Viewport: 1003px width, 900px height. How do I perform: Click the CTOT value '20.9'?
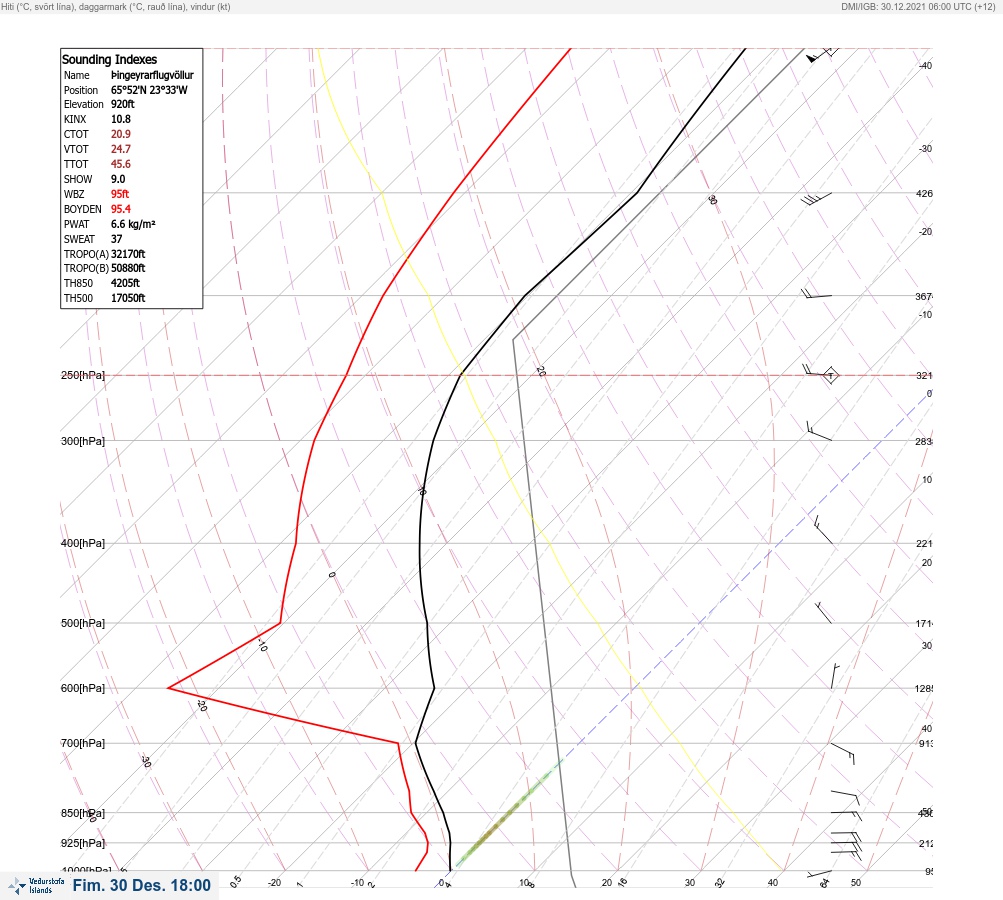pyautogui.click(x=121, y=134)
